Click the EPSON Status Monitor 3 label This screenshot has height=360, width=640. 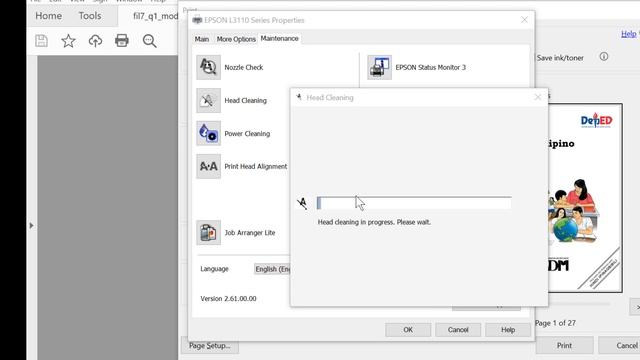(431, 67)
